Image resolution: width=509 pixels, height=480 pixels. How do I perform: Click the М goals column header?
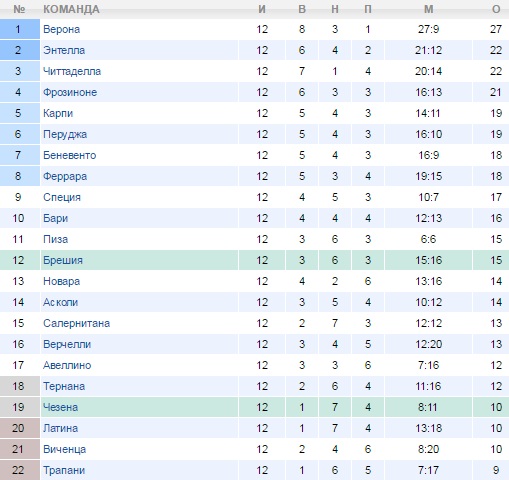(429, 9)
